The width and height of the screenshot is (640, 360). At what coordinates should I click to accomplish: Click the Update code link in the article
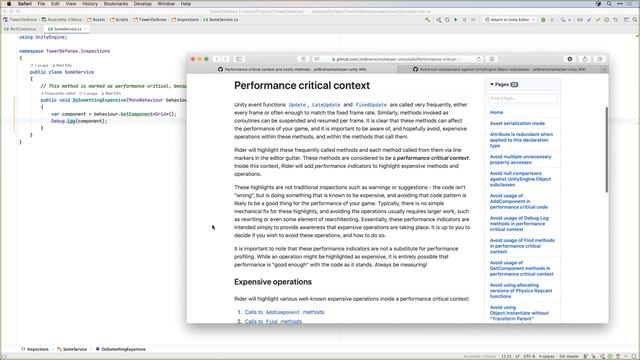(x=297, y=105)
